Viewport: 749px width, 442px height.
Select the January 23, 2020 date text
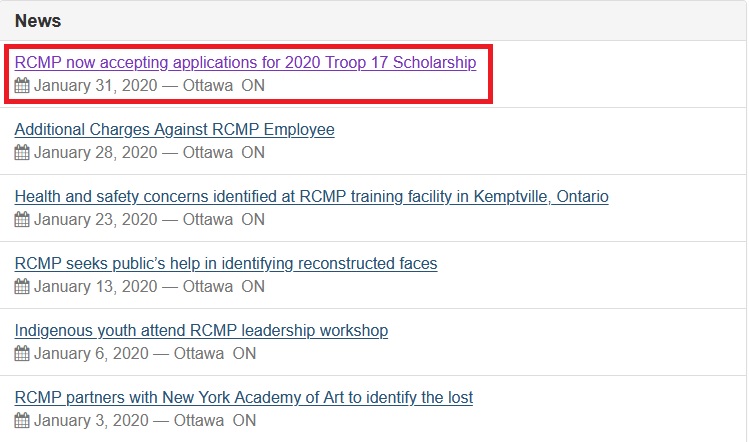pos(96,220)
